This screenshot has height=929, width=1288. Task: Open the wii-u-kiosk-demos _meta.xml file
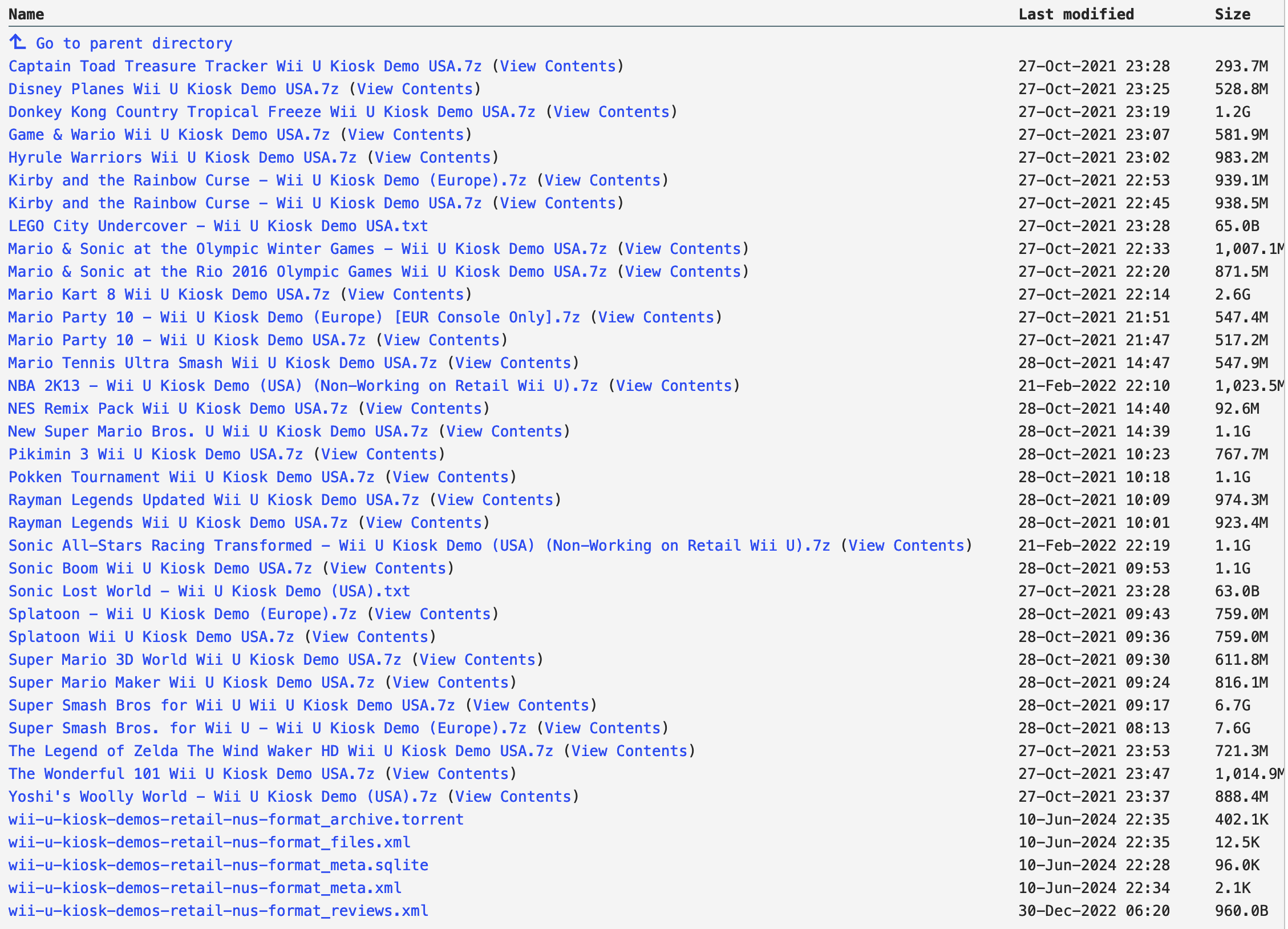205,888
